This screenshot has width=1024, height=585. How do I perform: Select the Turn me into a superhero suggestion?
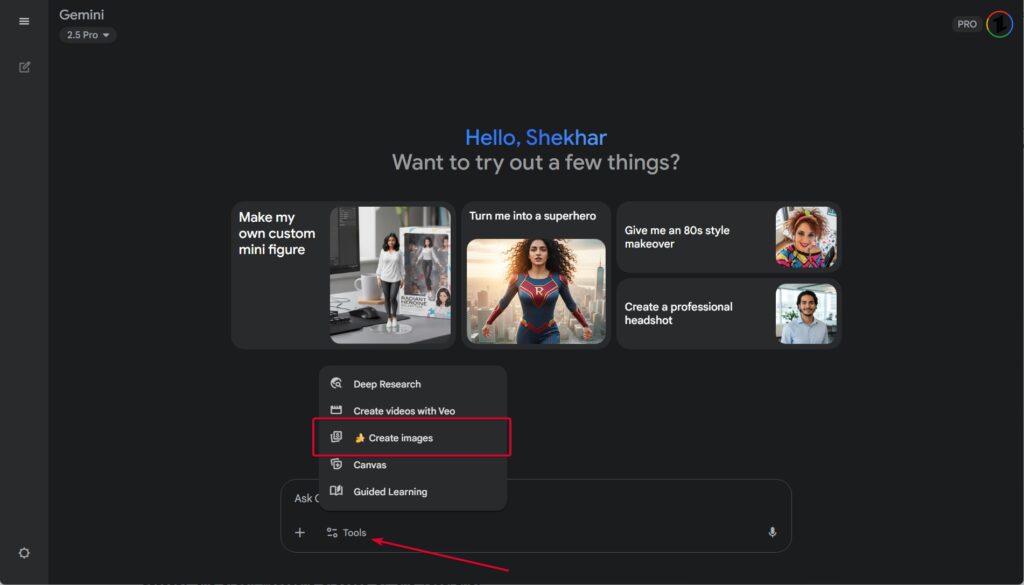tap(536, 275)
